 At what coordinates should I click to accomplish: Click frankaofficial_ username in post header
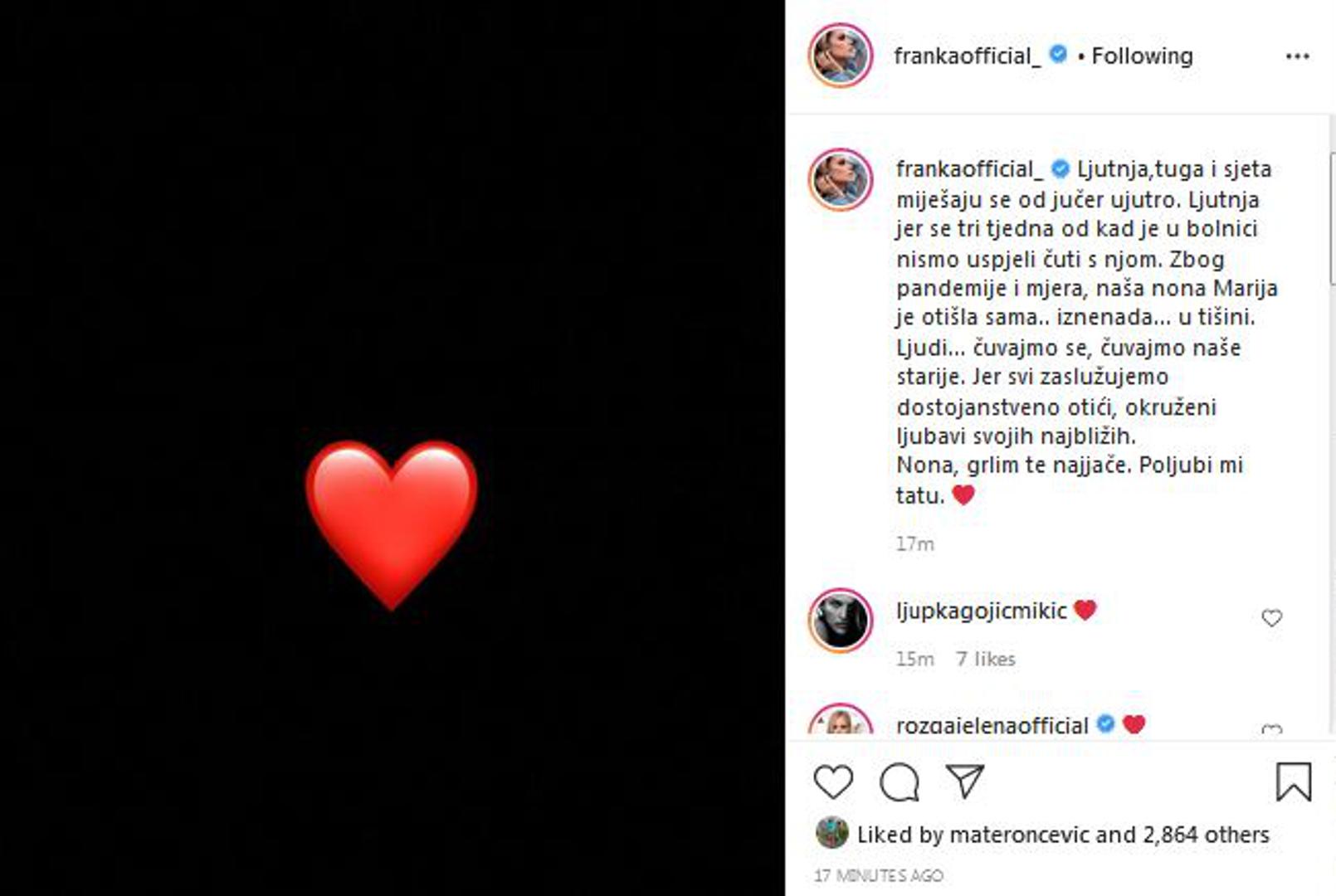pos(967,56)
